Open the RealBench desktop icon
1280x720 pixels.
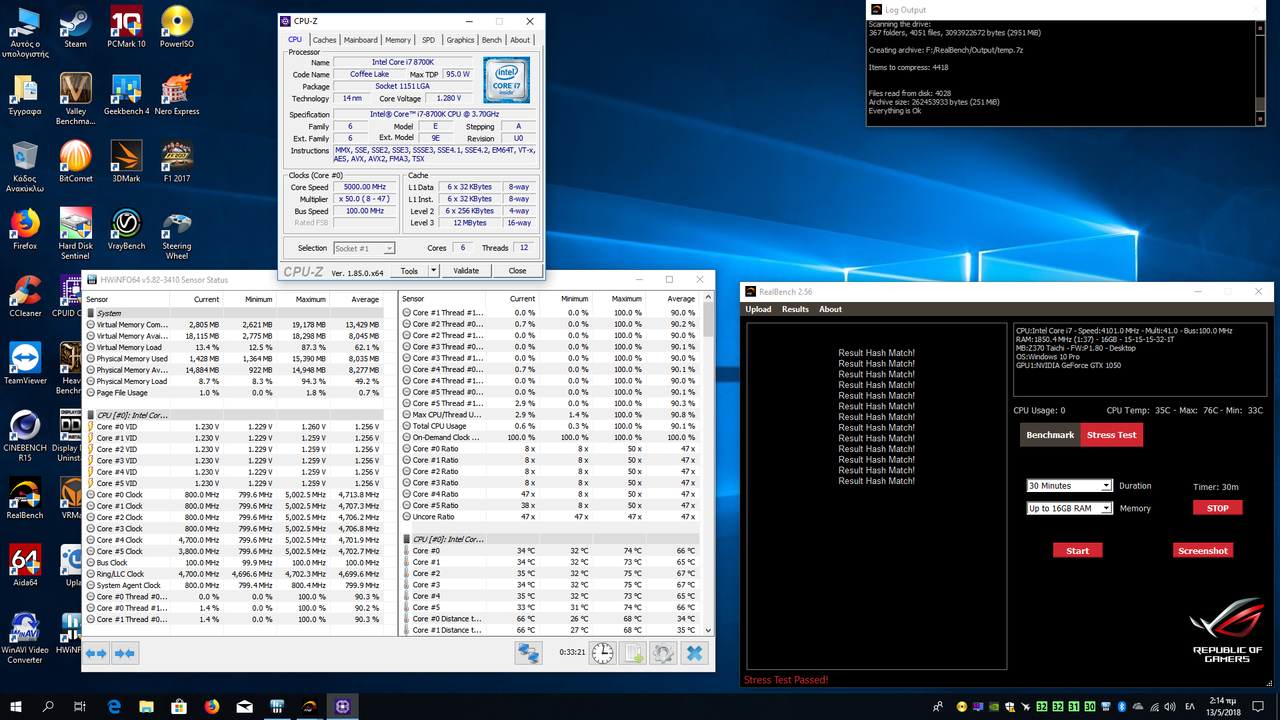tap(25, 498)
